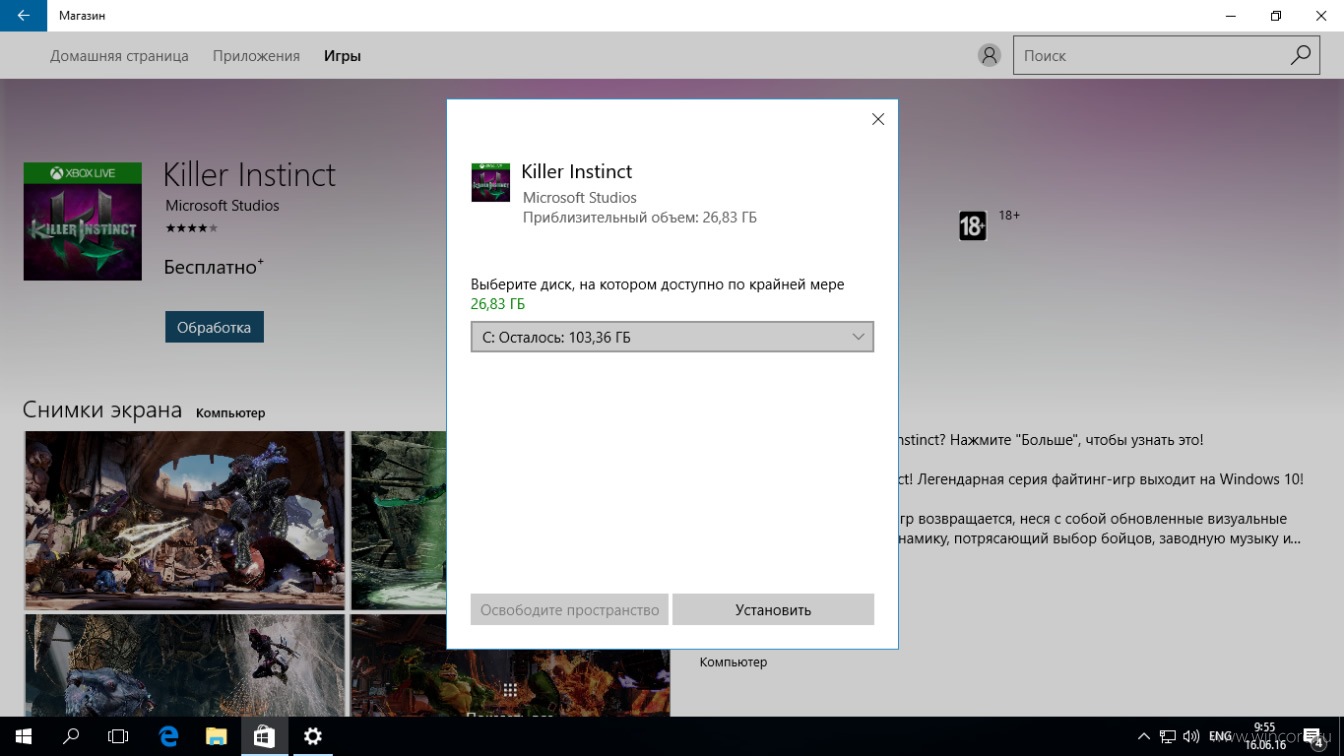This screenshot has width=1344, height=756.
Task: Open the 9:55 clock and date
Action: tap(1265, 737)
